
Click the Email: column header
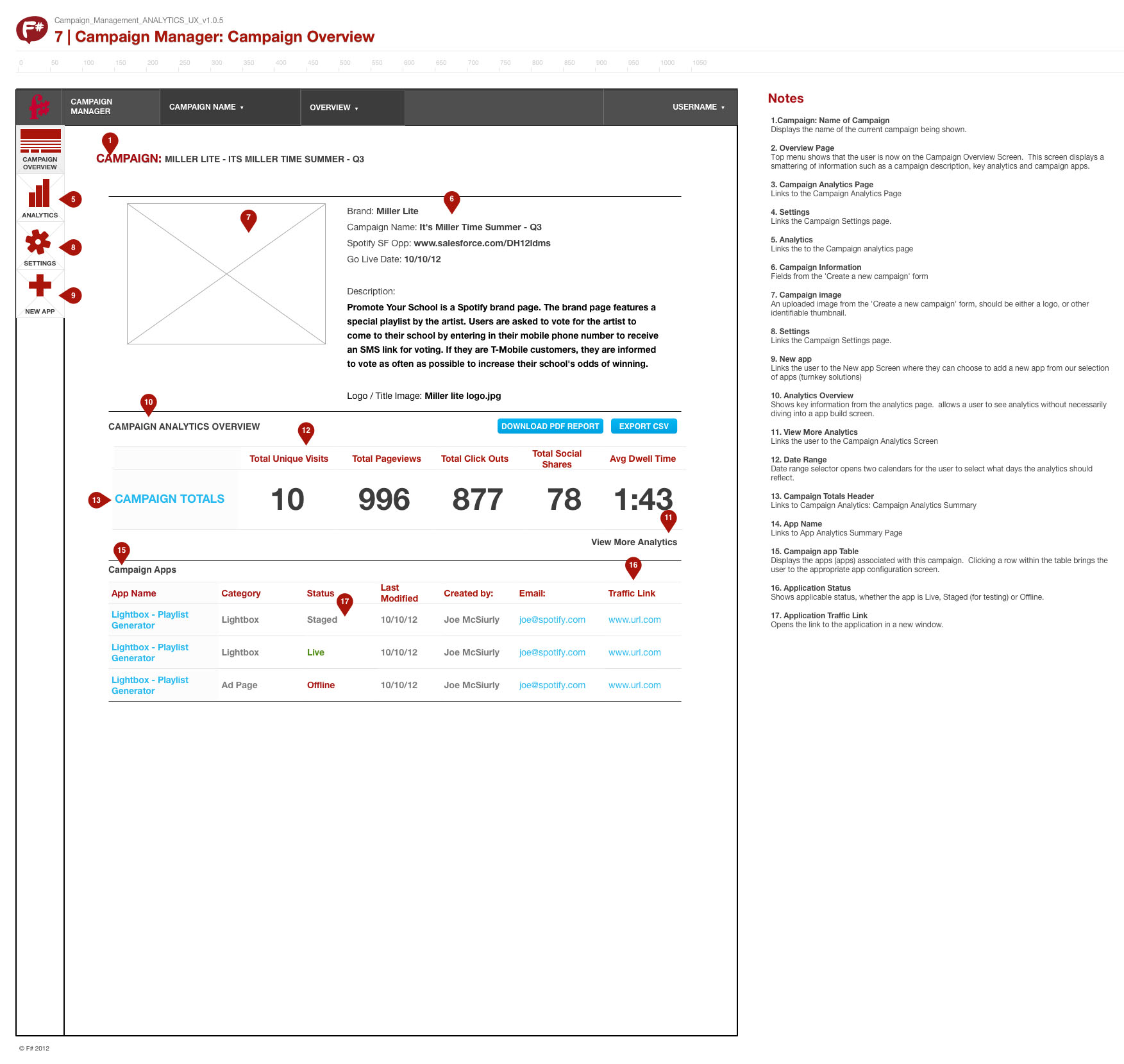pos(532,594)
